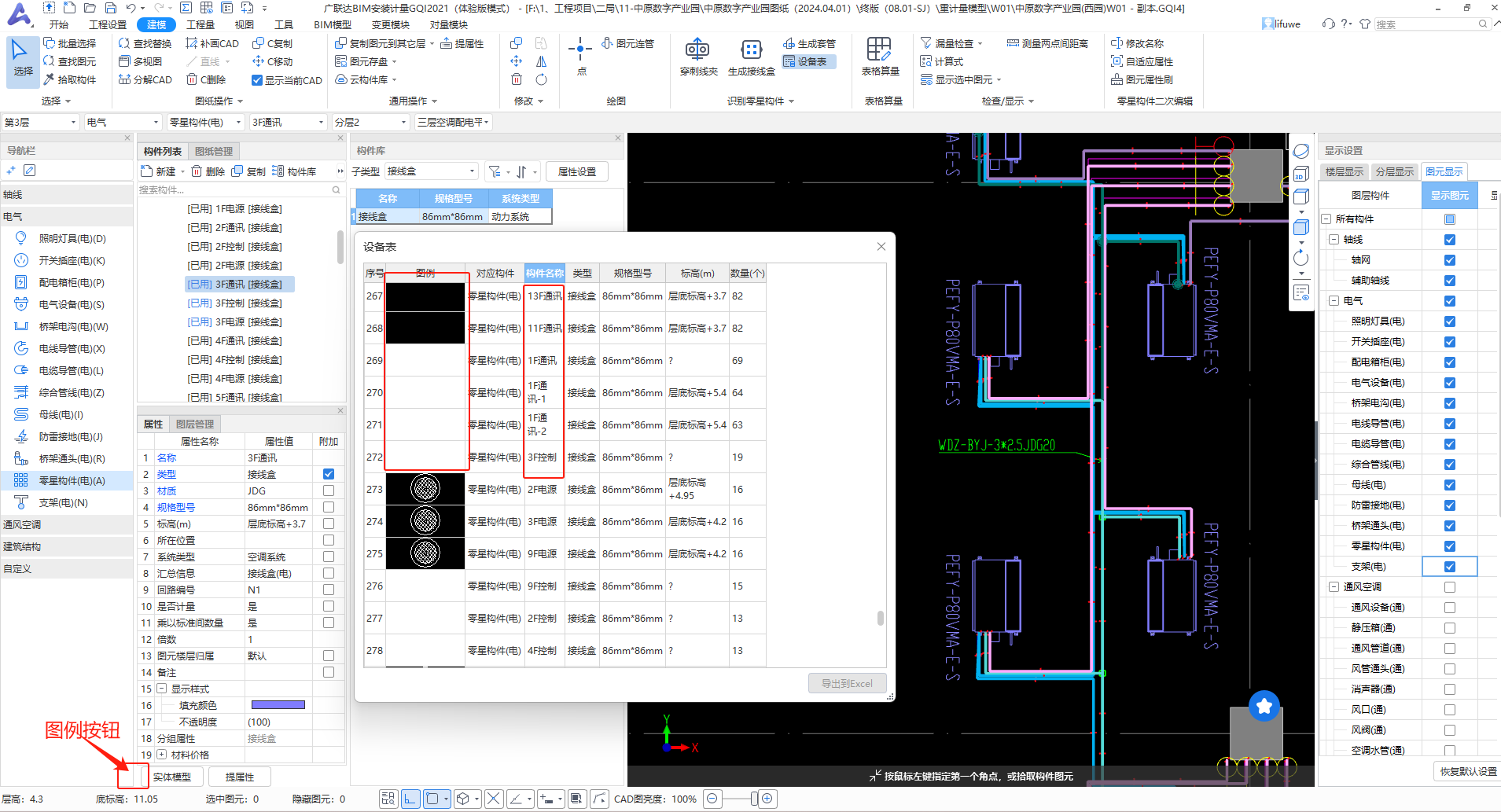Open the 分层2 dropdown

point(370,123)
